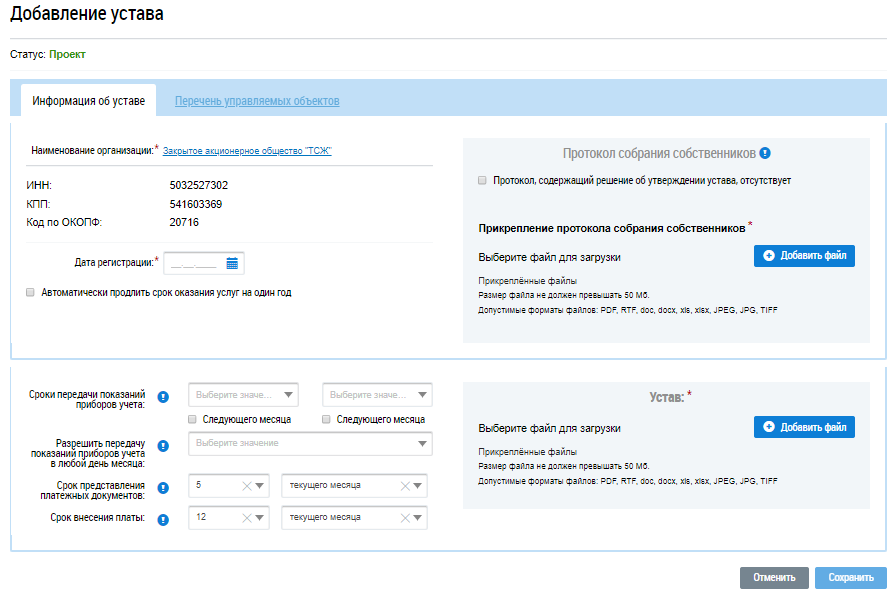
Task: Click info icon beside Протокол собрания собственников
Action: (765, 154)
